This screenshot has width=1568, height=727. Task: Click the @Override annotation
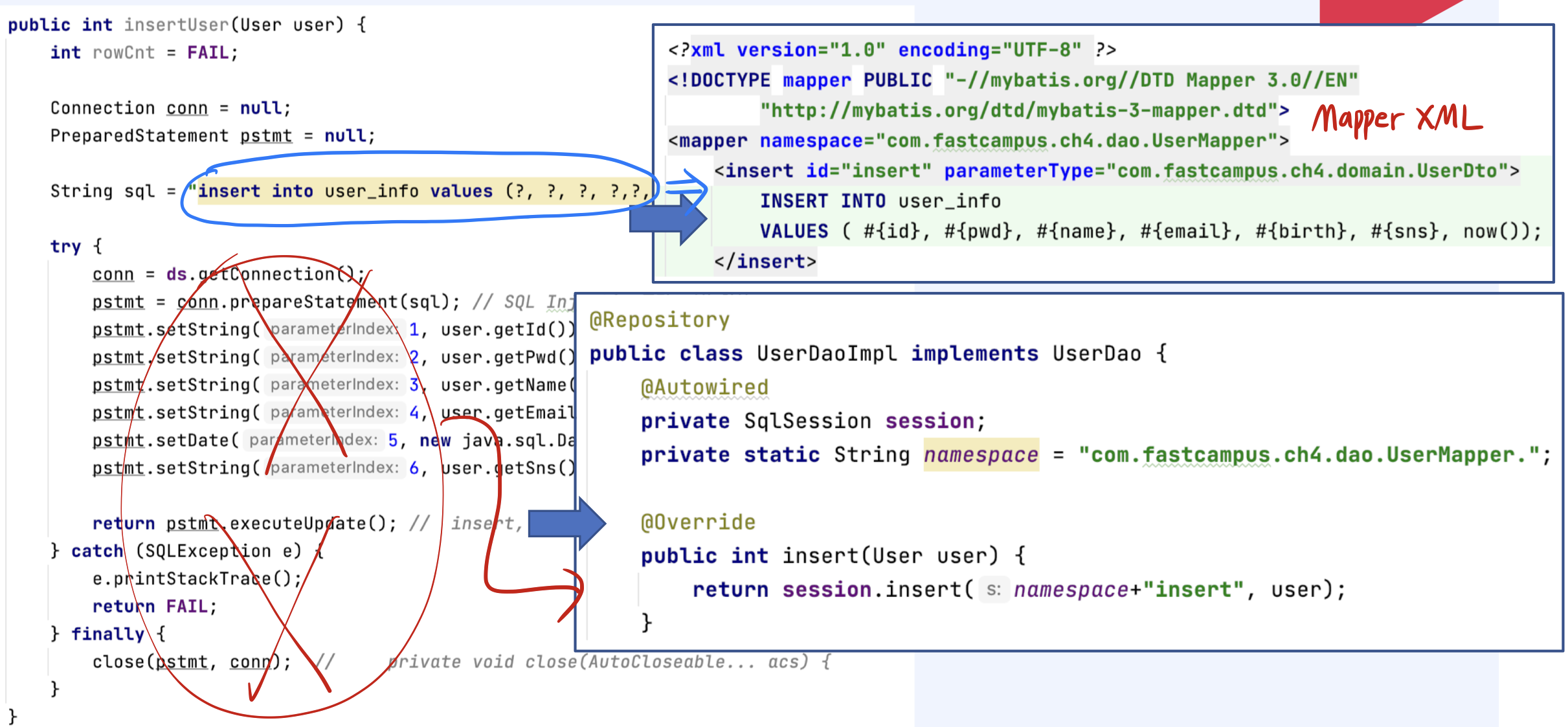(698, 522)
